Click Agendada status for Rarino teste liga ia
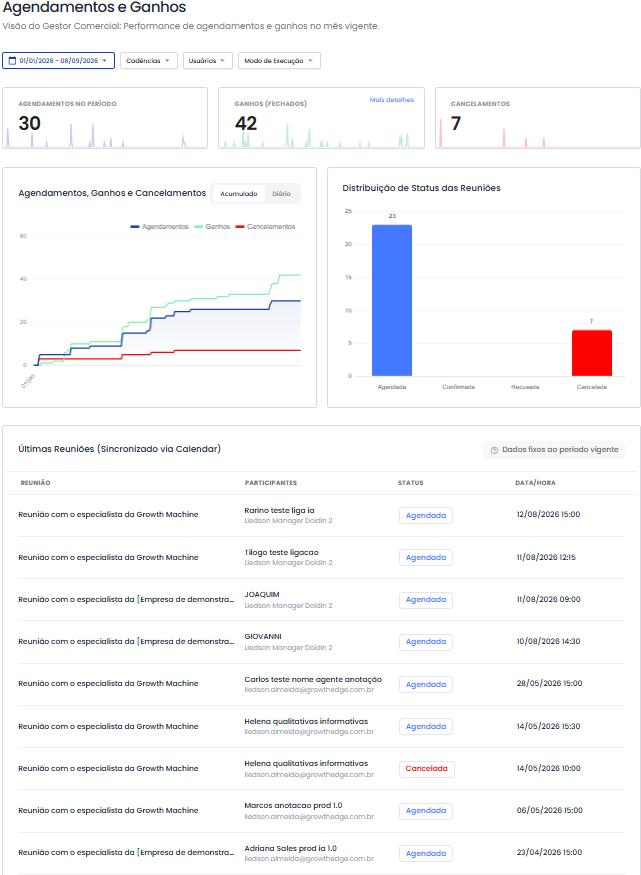 (x=426, y=516)
